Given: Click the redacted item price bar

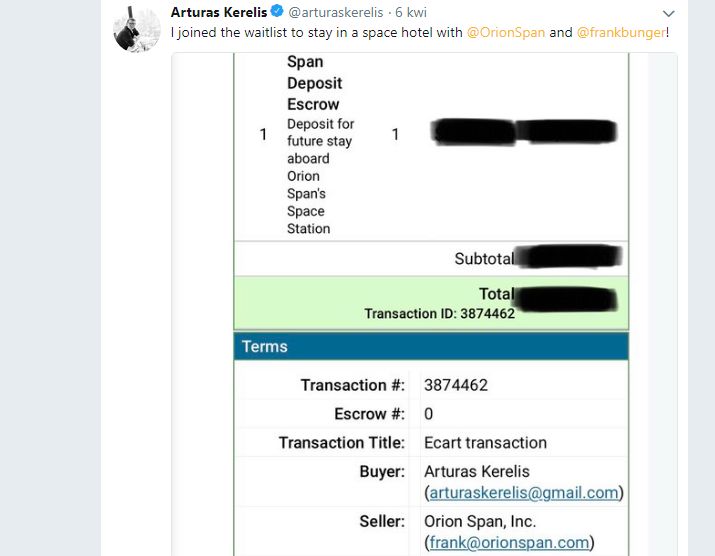Looking at the screenshot, I should 524,133.
